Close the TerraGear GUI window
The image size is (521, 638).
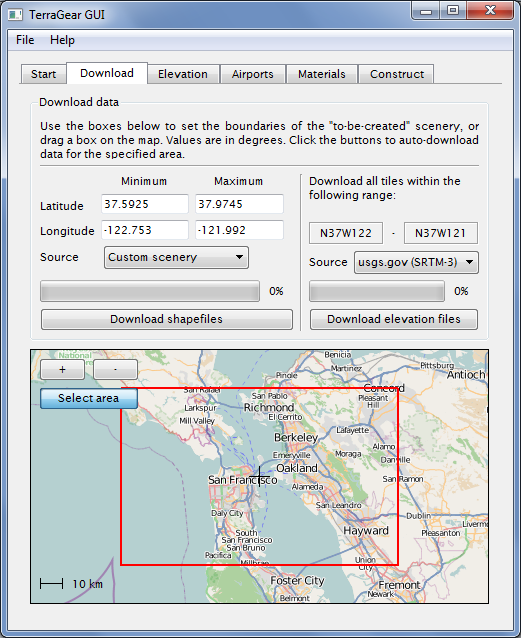pos(490,11)
